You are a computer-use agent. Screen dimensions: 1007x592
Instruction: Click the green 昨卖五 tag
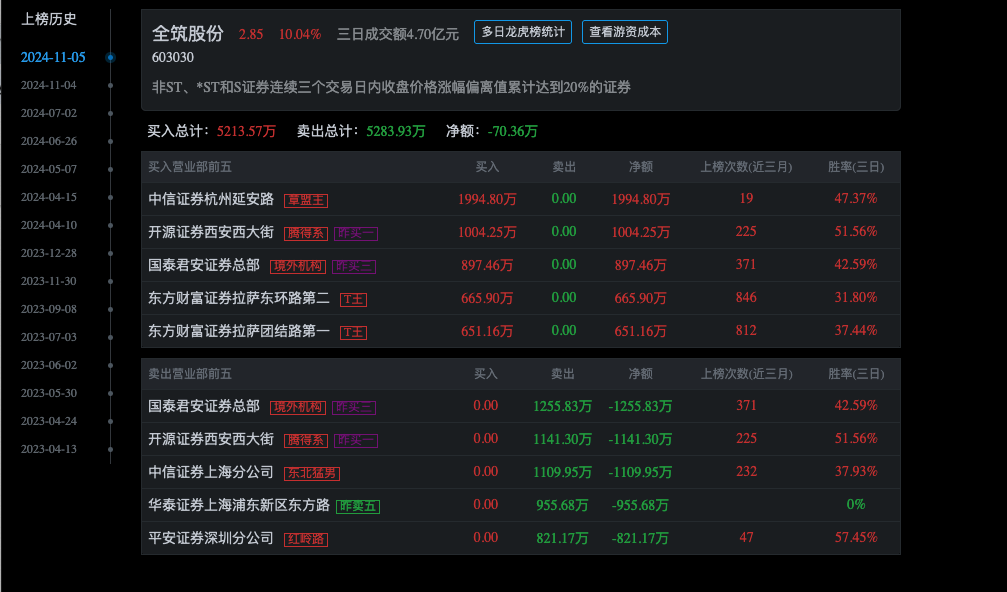tap(359, 506)
